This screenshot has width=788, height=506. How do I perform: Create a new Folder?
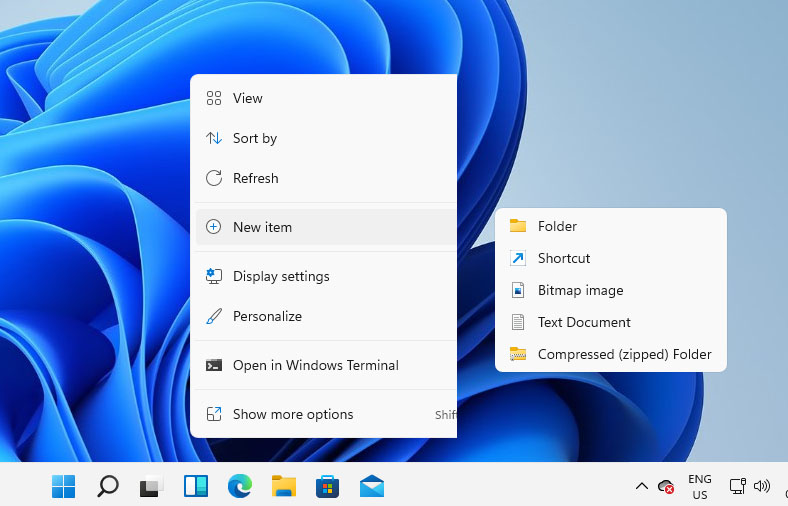[x=611, y=226]
